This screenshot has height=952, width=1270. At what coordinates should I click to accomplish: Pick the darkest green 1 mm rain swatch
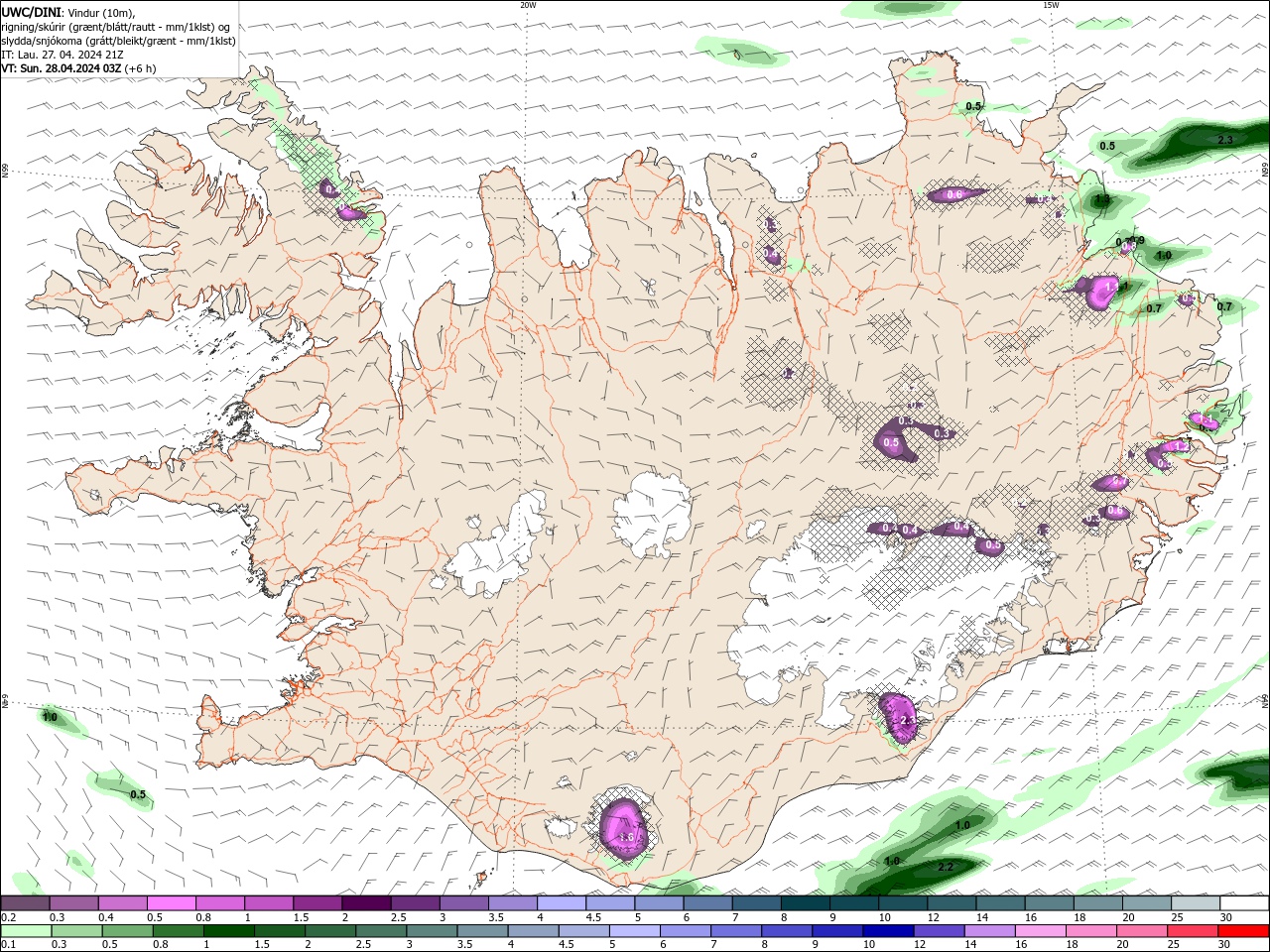click(228, 931)
